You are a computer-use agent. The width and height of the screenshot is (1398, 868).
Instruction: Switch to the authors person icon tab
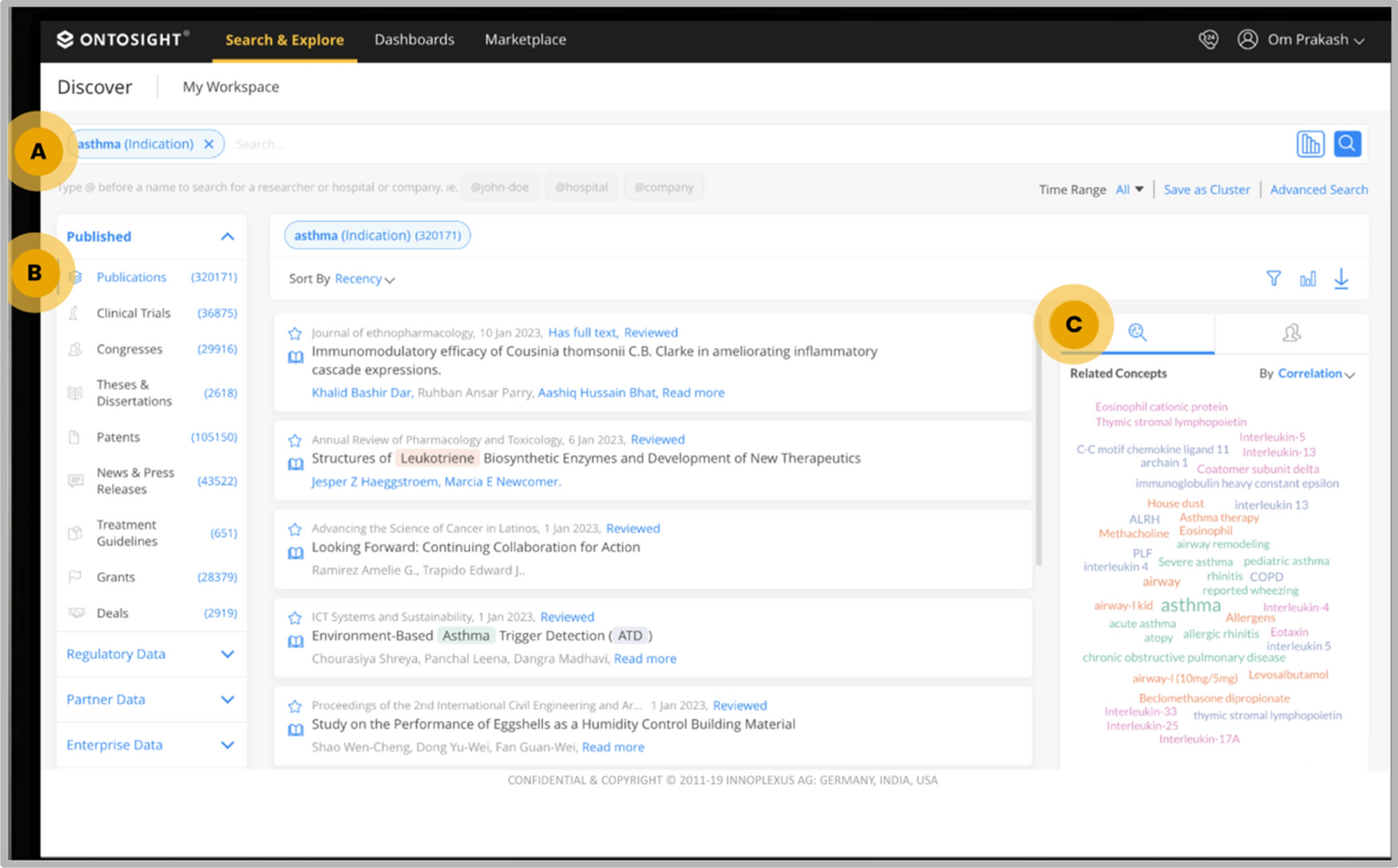(x=1291, y=333)
